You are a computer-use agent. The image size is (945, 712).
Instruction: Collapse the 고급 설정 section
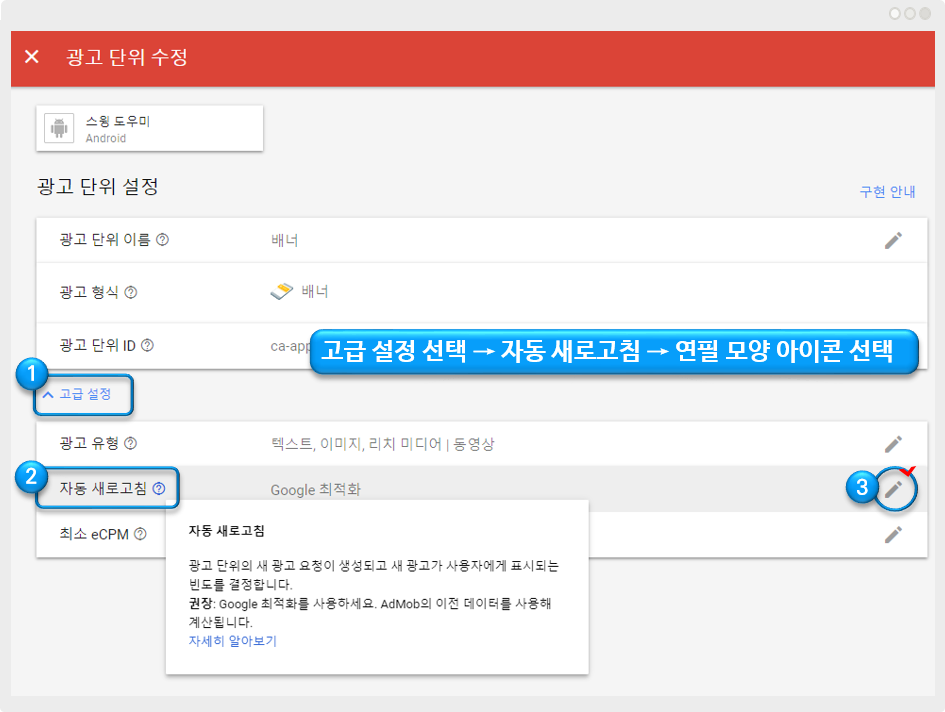[77, 394]
